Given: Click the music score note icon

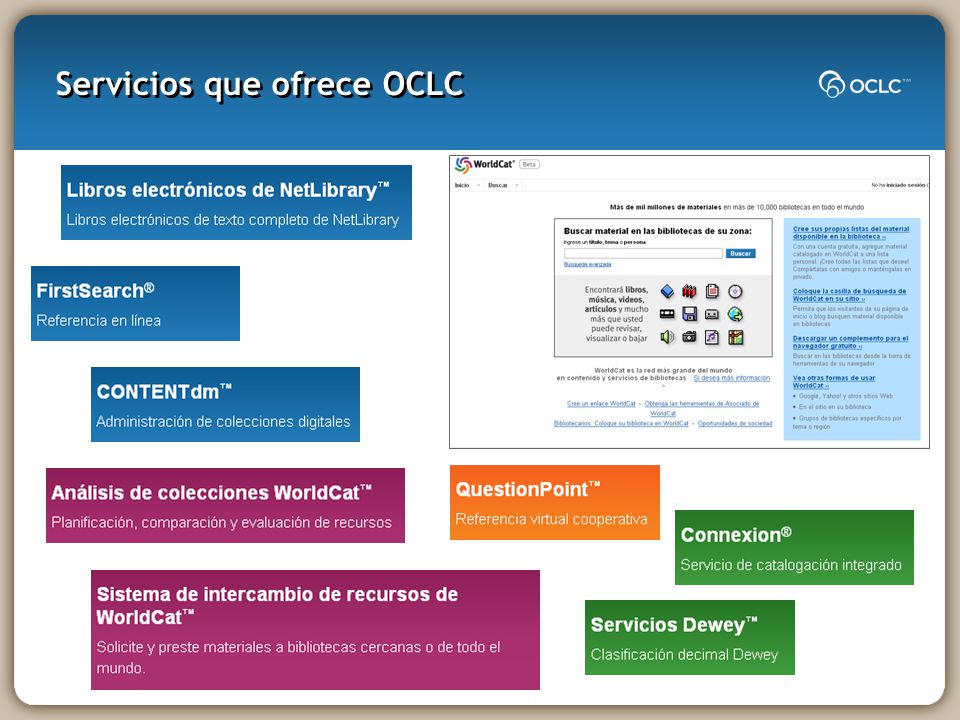Looking at the screenshot, I should (712, 337).
